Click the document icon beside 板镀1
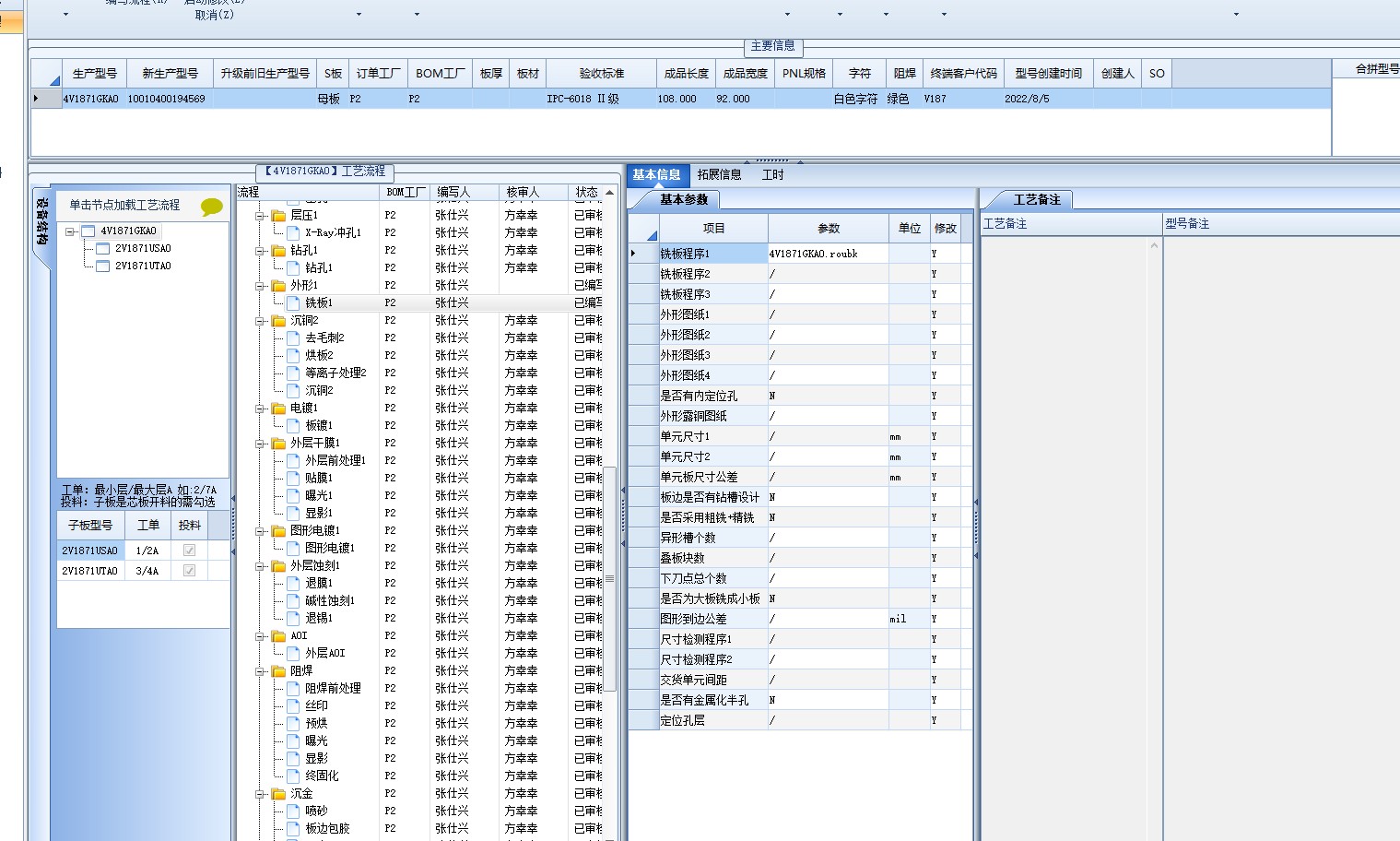The width and height of the screenshot is (1400, 841). (x=293, y=425)
